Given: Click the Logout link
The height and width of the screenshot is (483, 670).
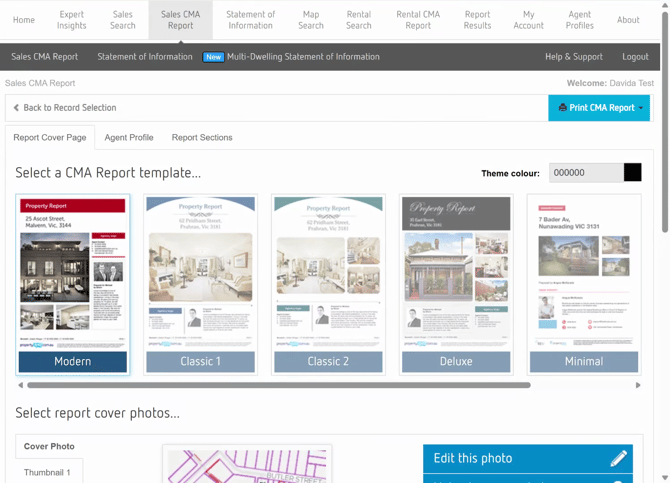Looking at the screenshot, I should 635,57.
